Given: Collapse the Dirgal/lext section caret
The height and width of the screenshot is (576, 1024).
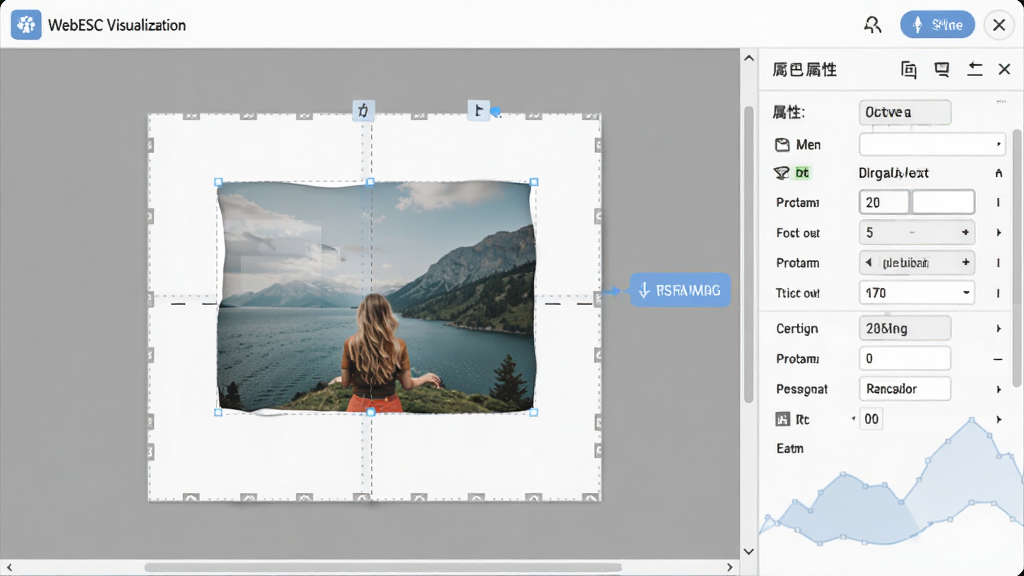Looking at the screenshot, I should pyautogui.click(x=999, y=173).
